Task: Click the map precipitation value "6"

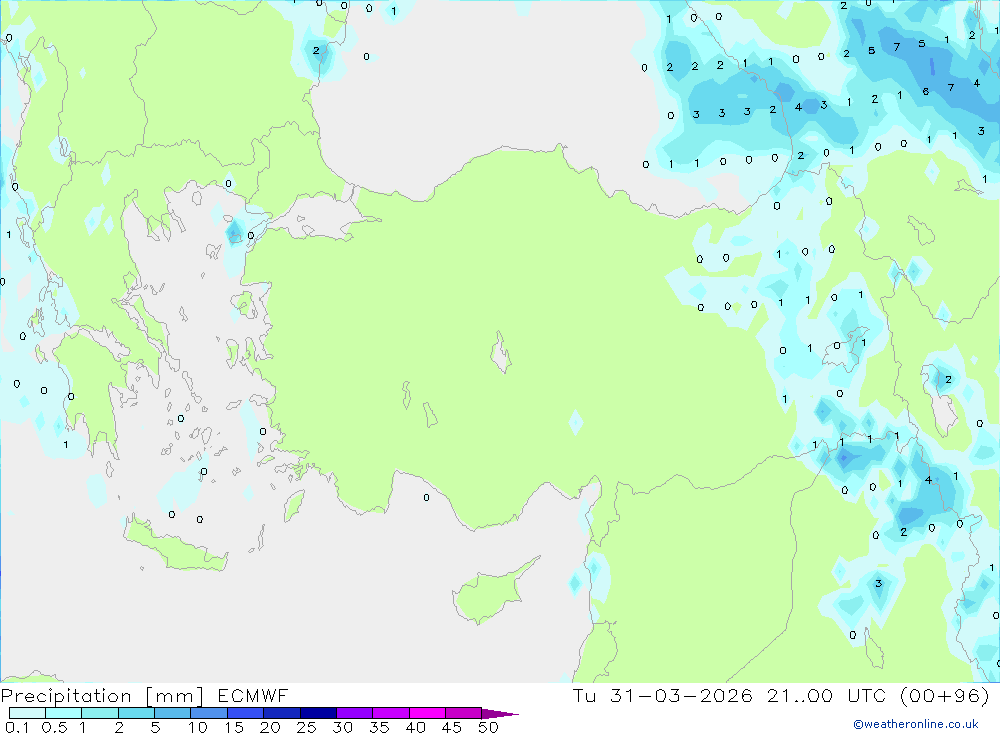Action: point(925,91)
